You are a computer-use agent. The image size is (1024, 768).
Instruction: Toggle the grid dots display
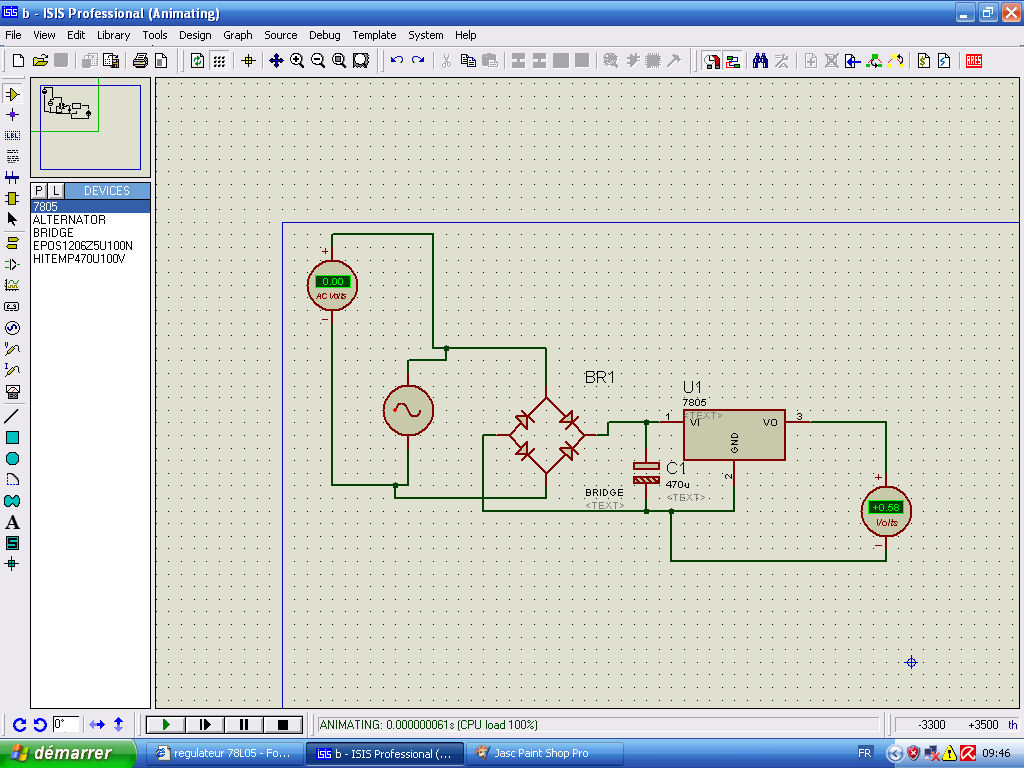point(219,61)
